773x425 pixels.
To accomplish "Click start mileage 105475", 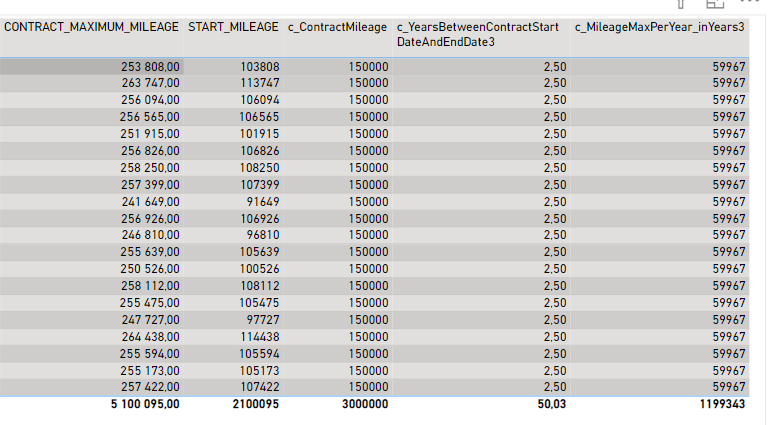I will point(260,303).
